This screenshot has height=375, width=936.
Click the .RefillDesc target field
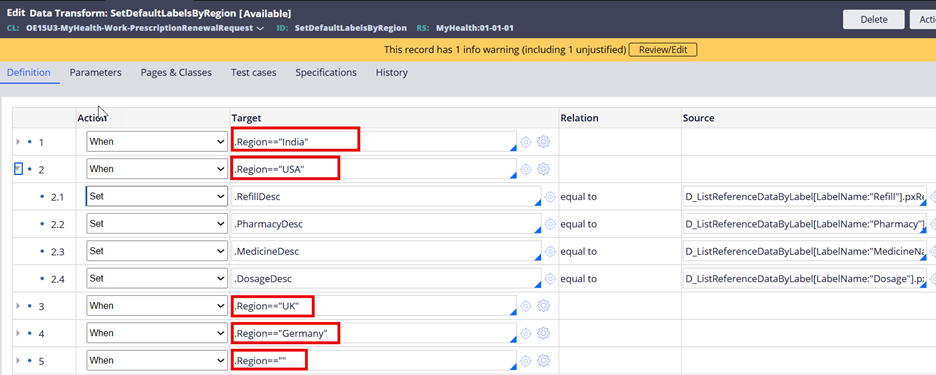click(x=386, y=196)
